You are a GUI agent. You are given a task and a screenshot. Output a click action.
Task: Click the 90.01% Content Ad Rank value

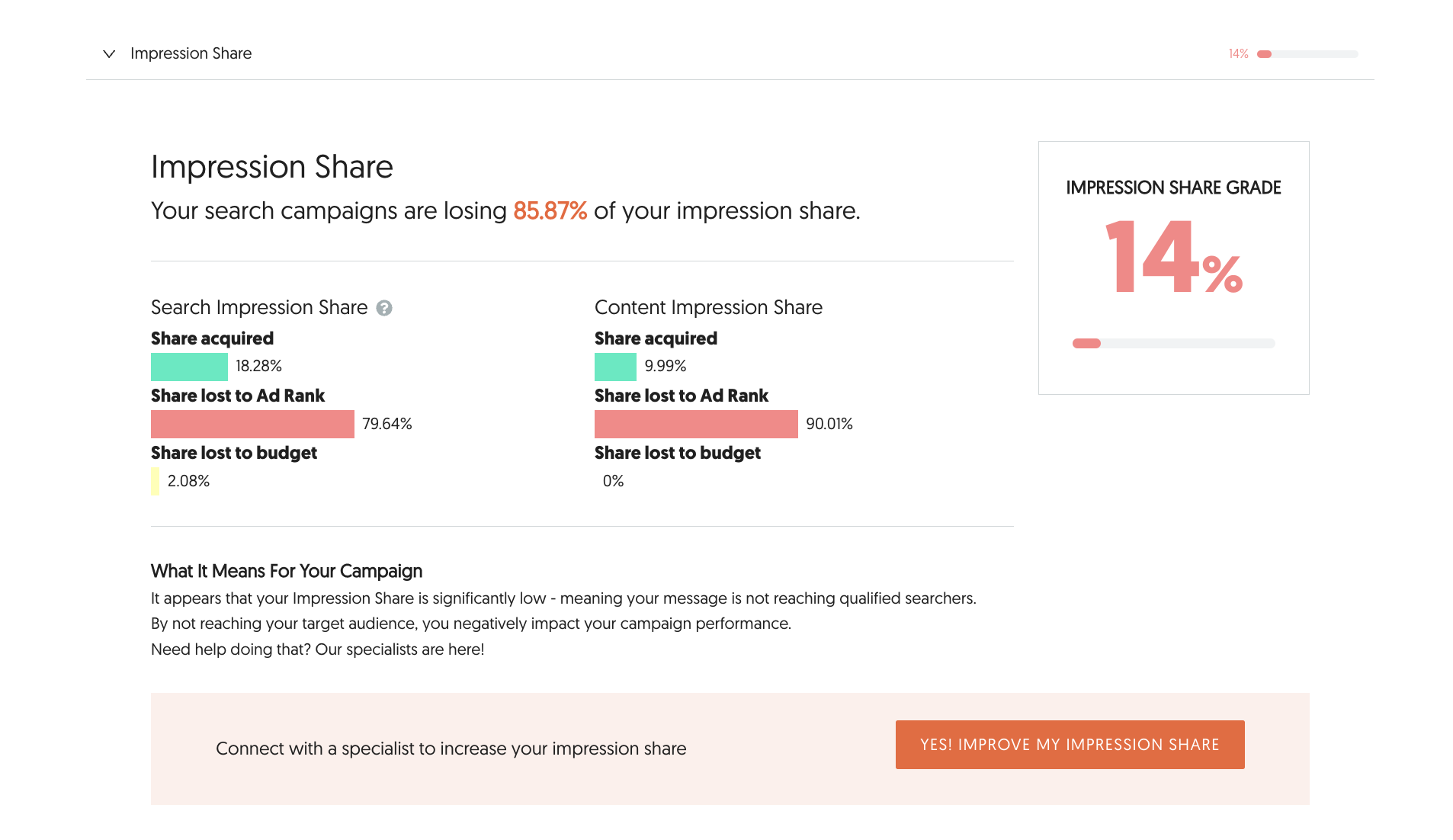pos(829,424)
